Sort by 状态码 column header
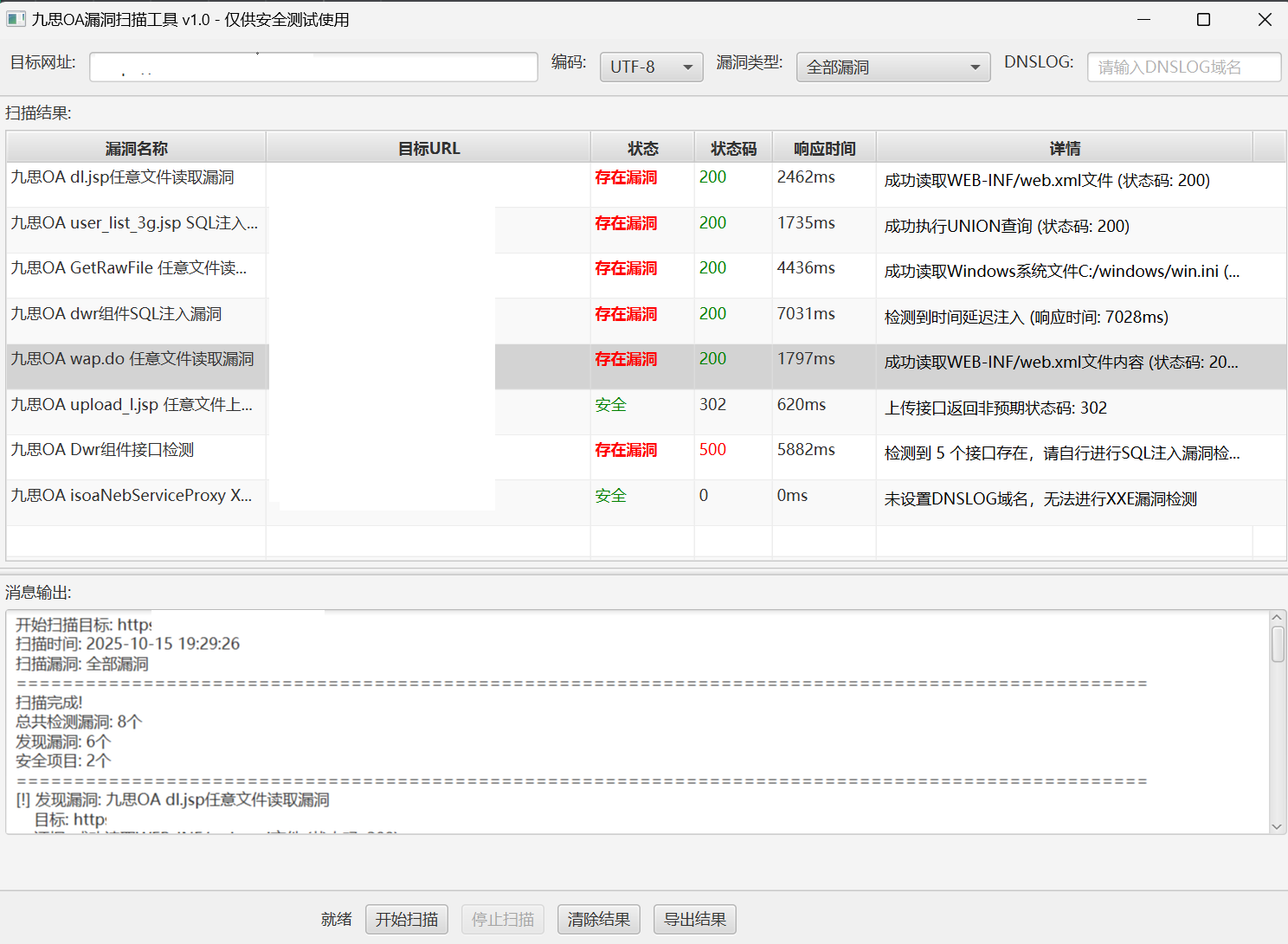The width and height of the screenshot is (1288, 944). click(733, 148)
